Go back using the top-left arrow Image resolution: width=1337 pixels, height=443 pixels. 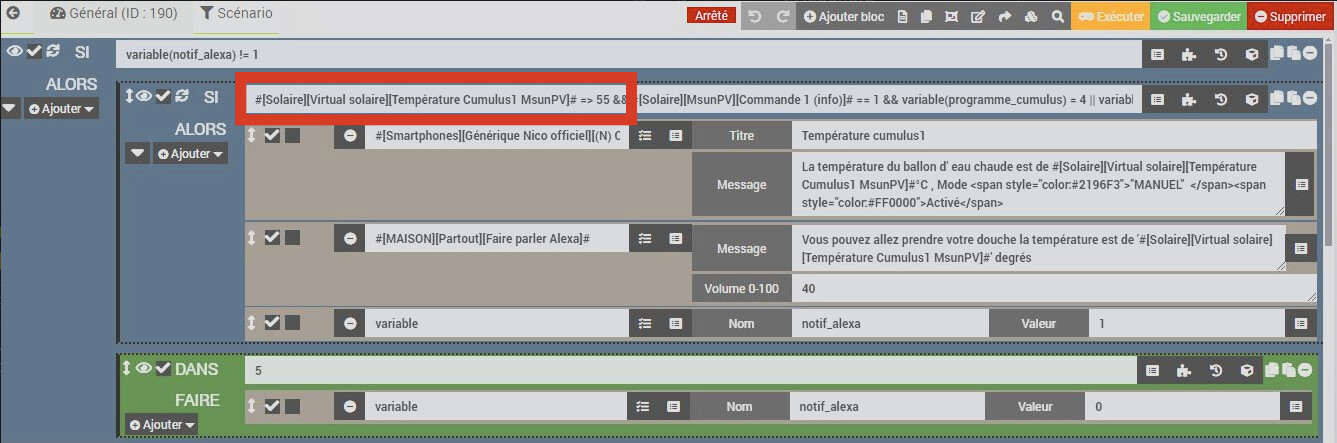pos(14,14)
